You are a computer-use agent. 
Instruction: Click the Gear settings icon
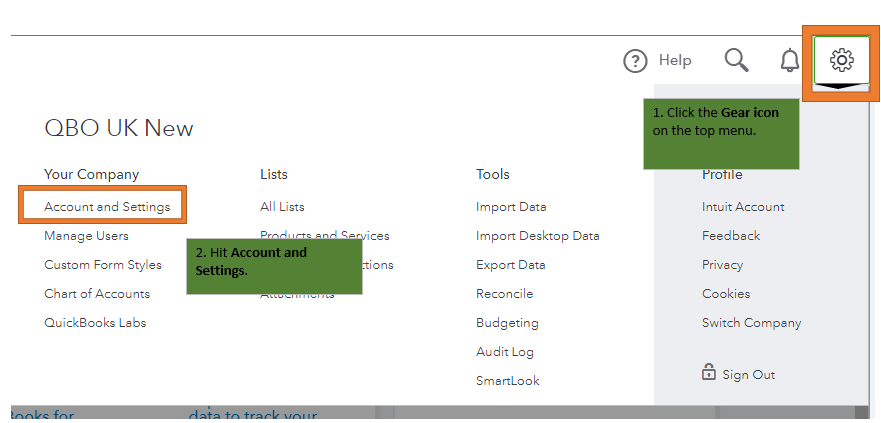pos(842,60)
